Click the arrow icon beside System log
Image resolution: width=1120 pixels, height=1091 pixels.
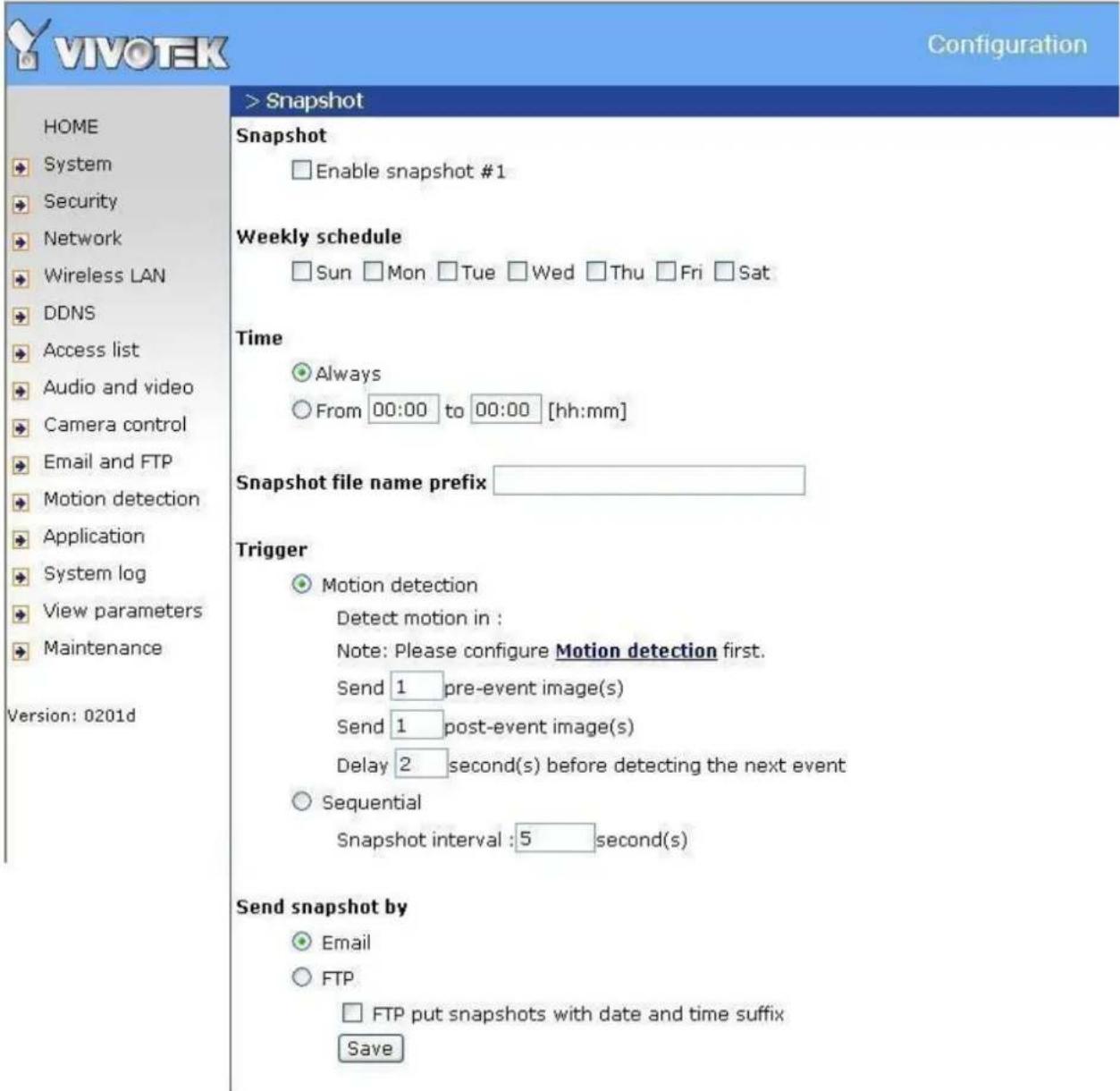21,577
